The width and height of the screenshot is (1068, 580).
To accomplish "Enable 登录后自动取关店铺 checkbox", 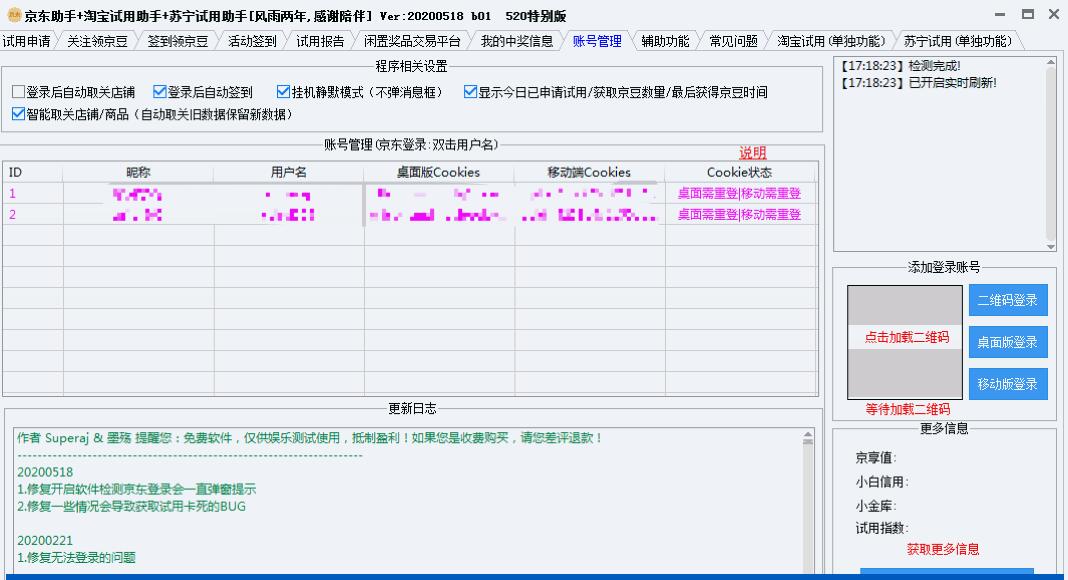I will tap(18, 92).
